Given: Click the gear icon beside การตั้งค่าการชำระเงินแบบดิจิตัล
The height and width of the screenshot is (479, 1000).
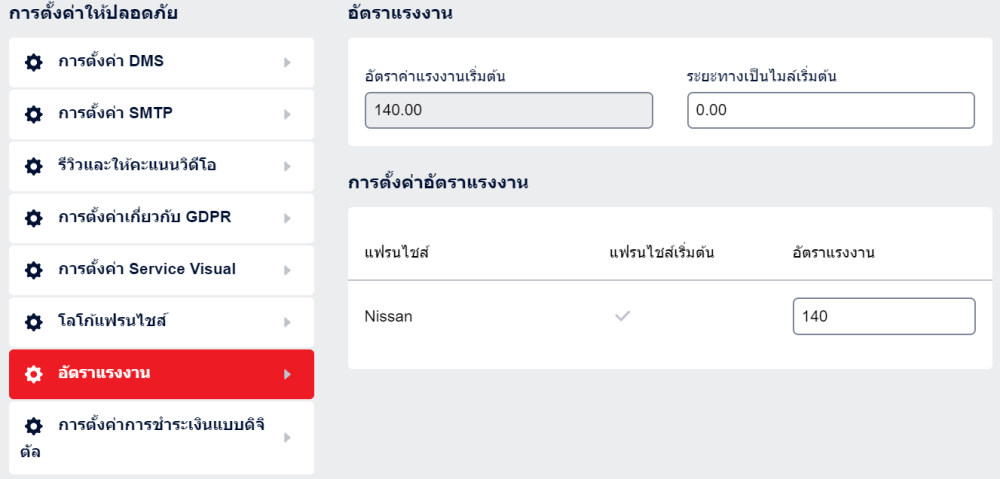Looking at the screenshot, I should pyautogui.click(x=34, y=426).
